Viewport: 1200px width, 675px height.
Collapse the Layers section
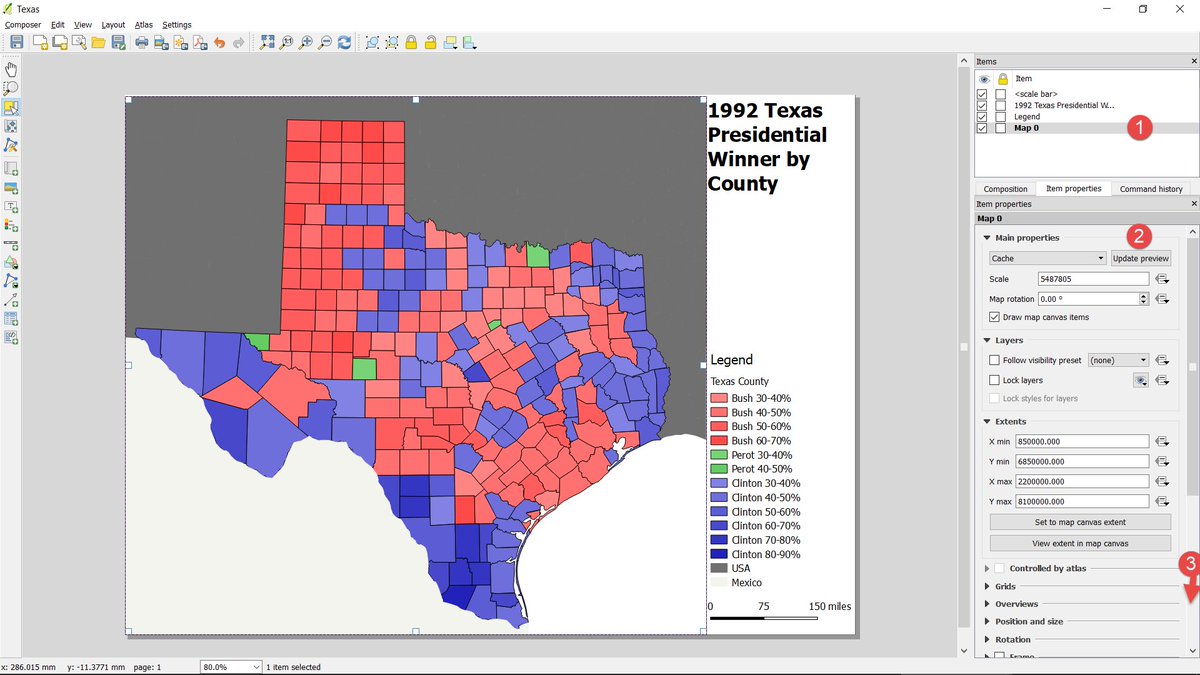pyautogui.click(x=987, y=340)
